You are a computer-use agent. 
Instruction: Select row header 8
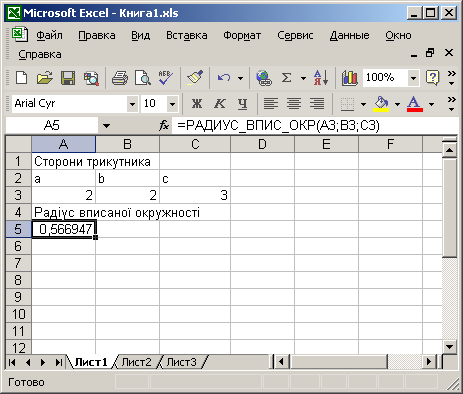point(18,280)
